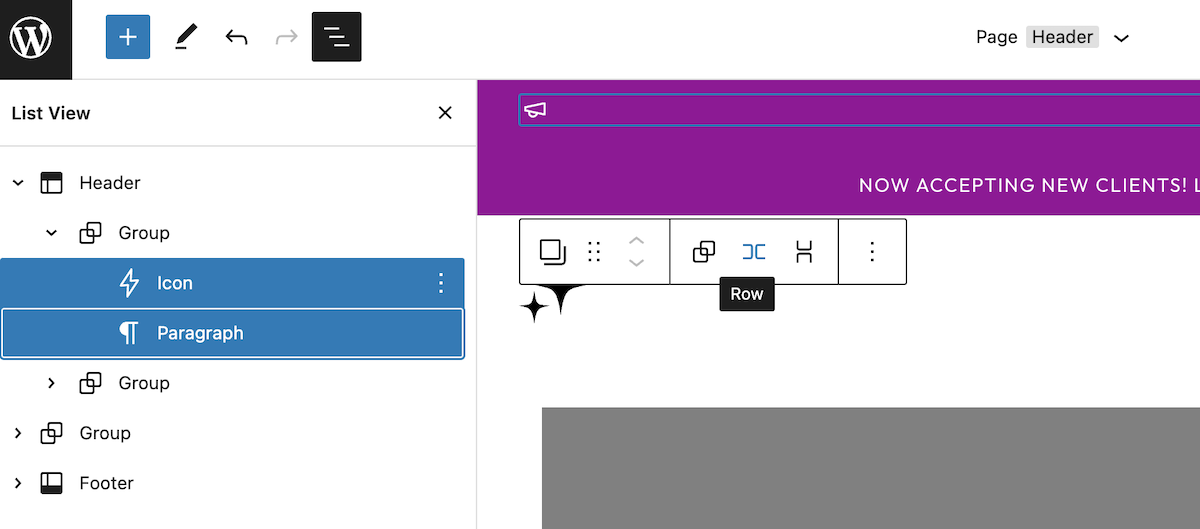This screenshot has width=1200, height=529.
Task: Click the drag handle dots icon
Action: coord(594,252)
